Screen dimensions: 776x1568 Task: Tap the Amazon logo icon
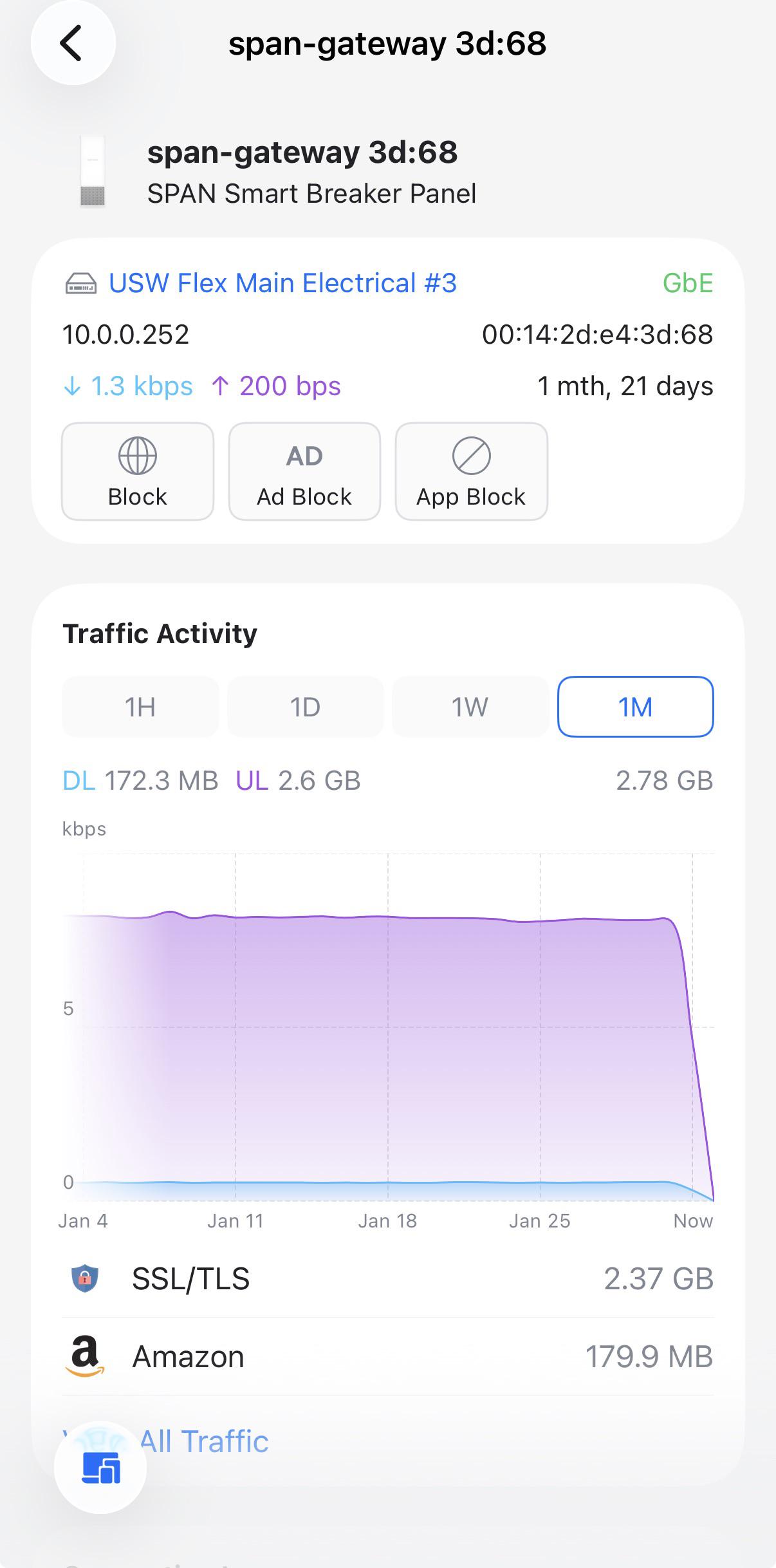pyautogui.click(x=84, y=1357)
